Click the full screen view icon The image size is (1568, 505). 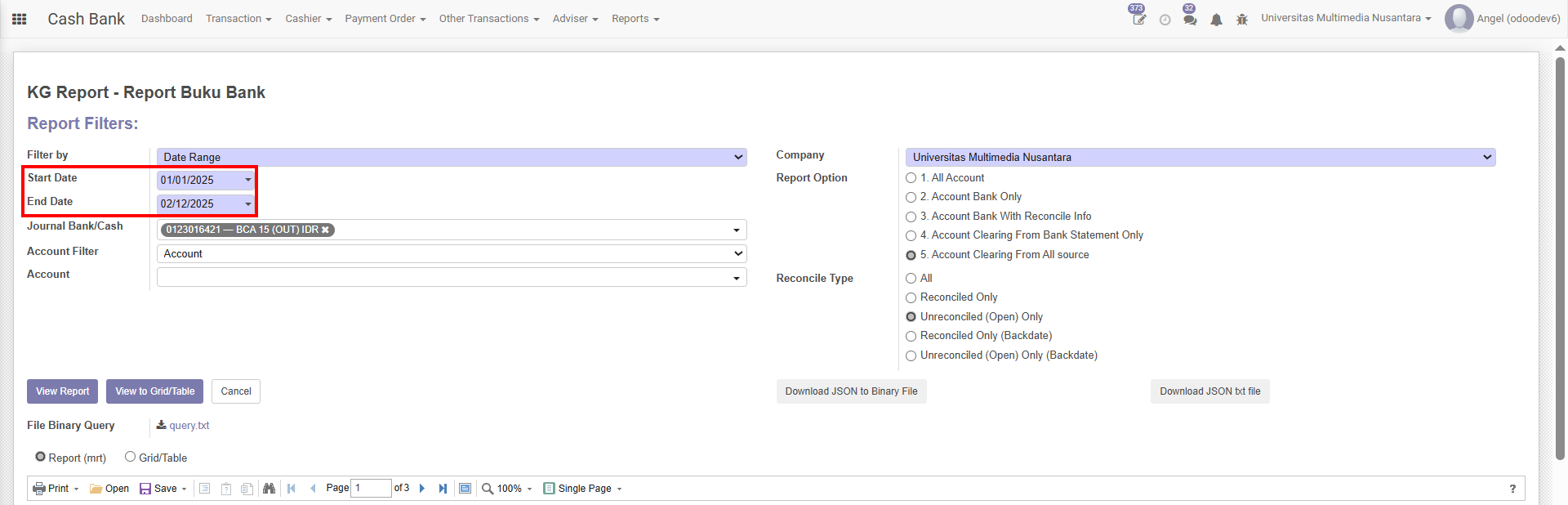[465, 489]
